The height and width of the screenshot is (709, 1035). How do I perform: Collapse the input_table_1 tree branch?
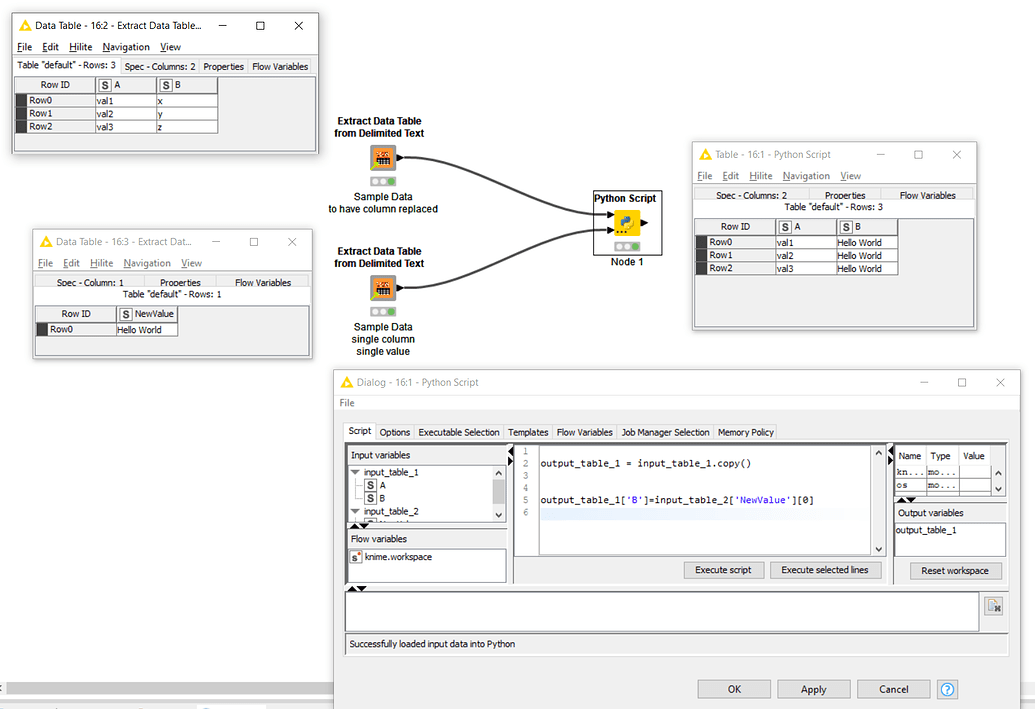[x=356, y=471]
